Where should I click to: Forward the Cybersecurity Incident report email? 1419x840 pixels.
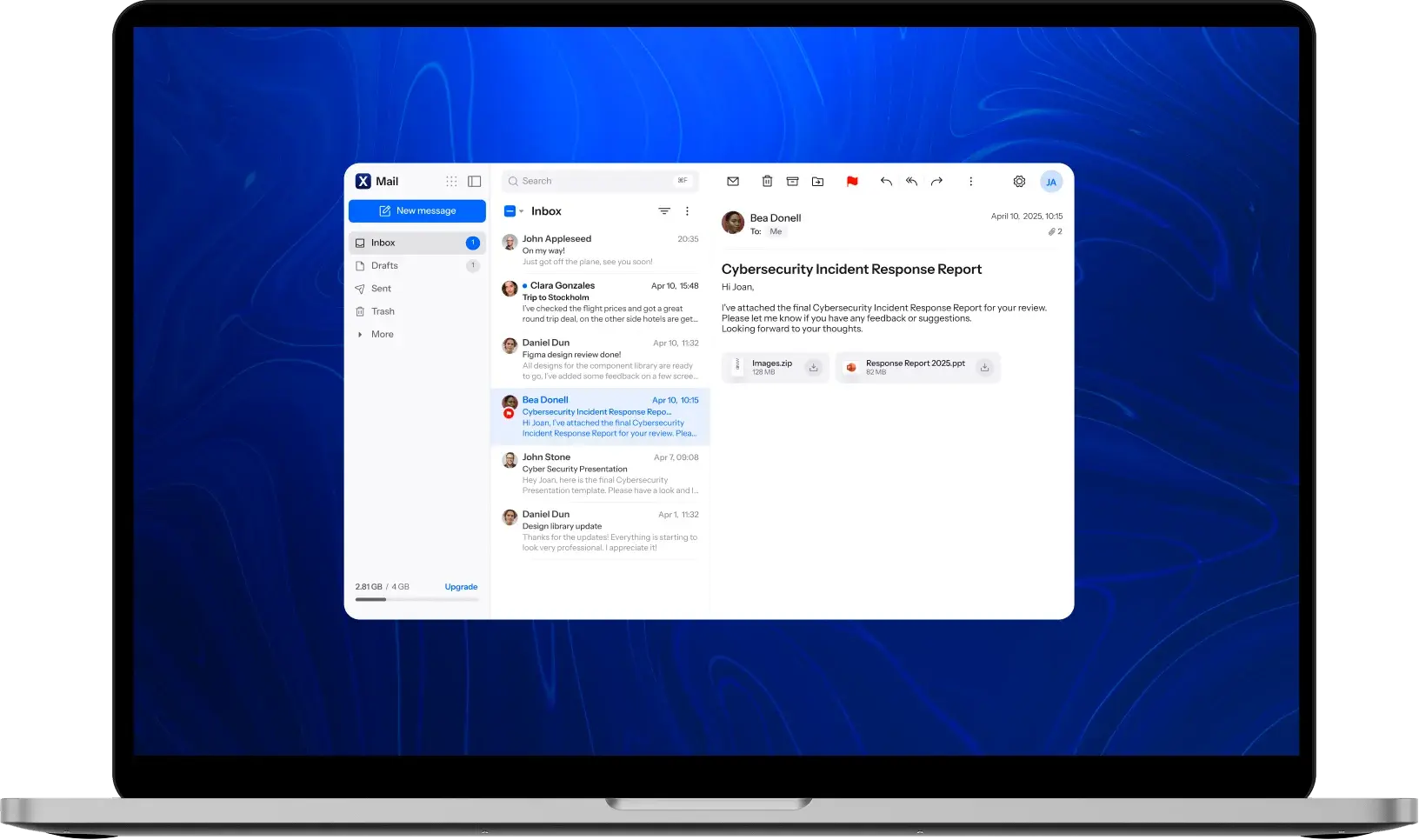[936, 181]
